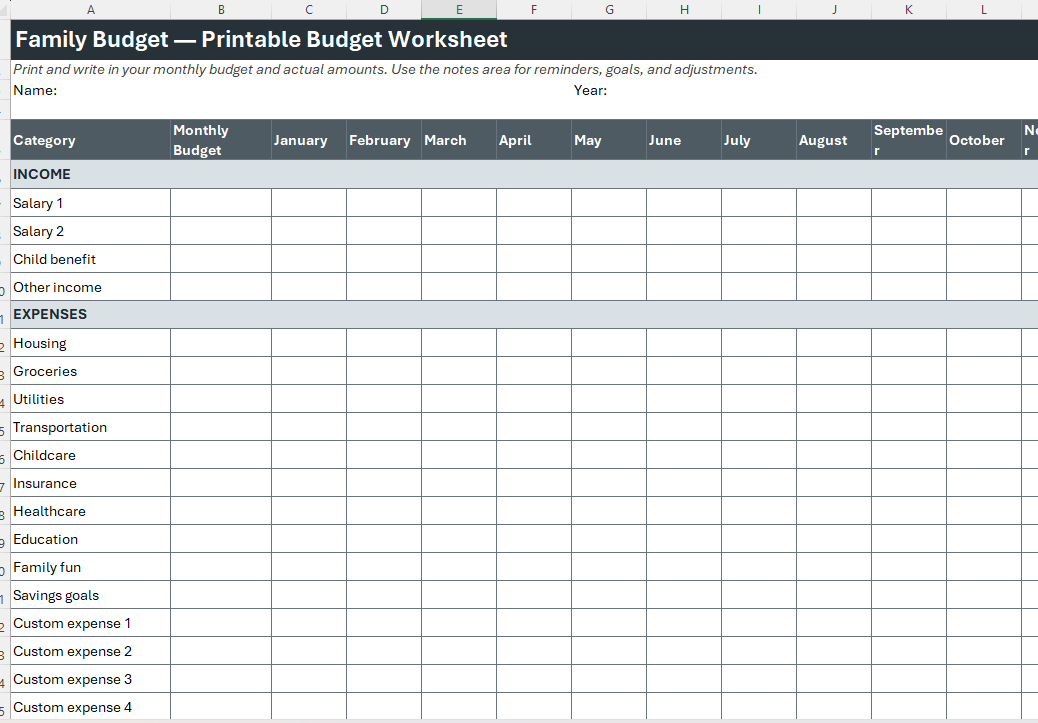Screen dimensions: 1038x723
Task: Click March cell in Groceries row
Action: click(x=459, y=371)
